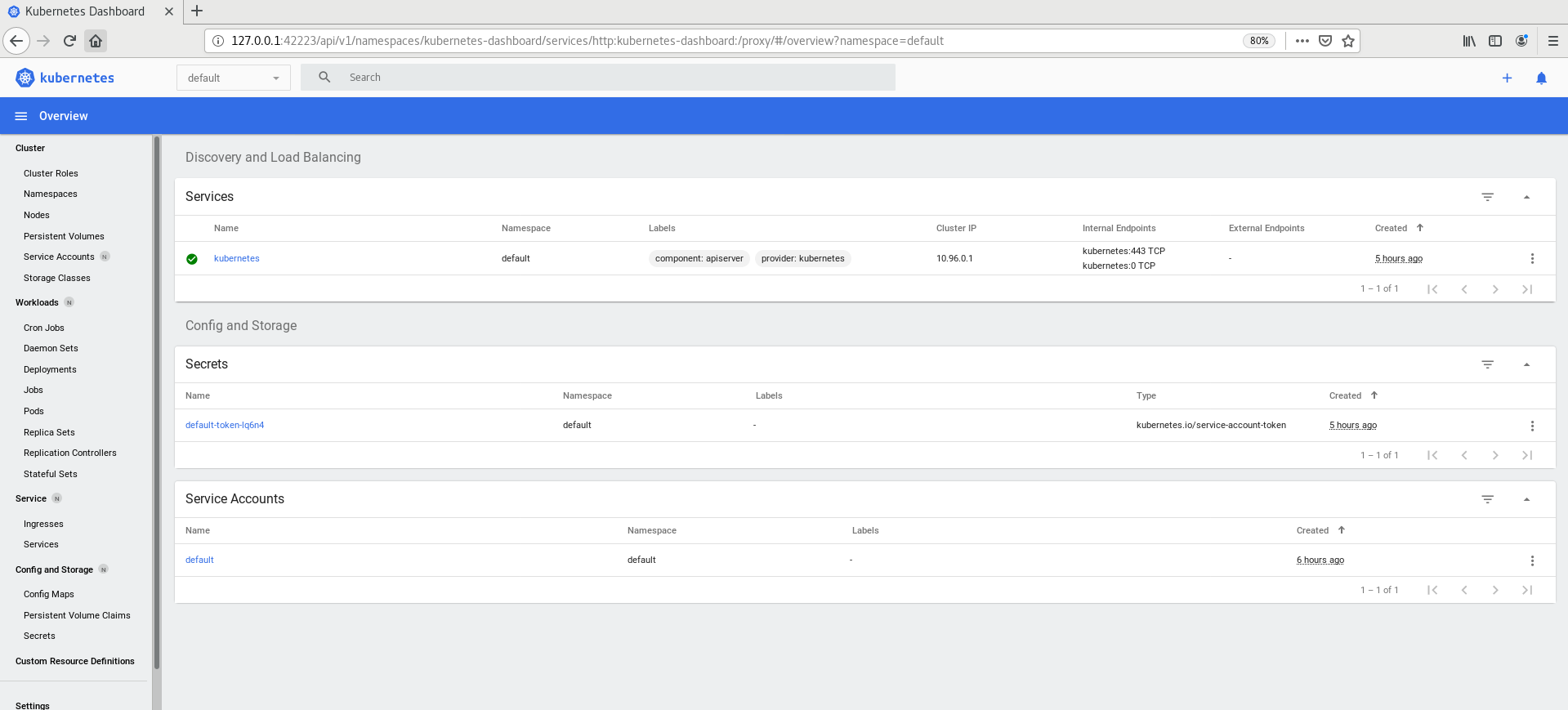
Task: Click the Kubernetes logo icon
Action: point(25,78)
